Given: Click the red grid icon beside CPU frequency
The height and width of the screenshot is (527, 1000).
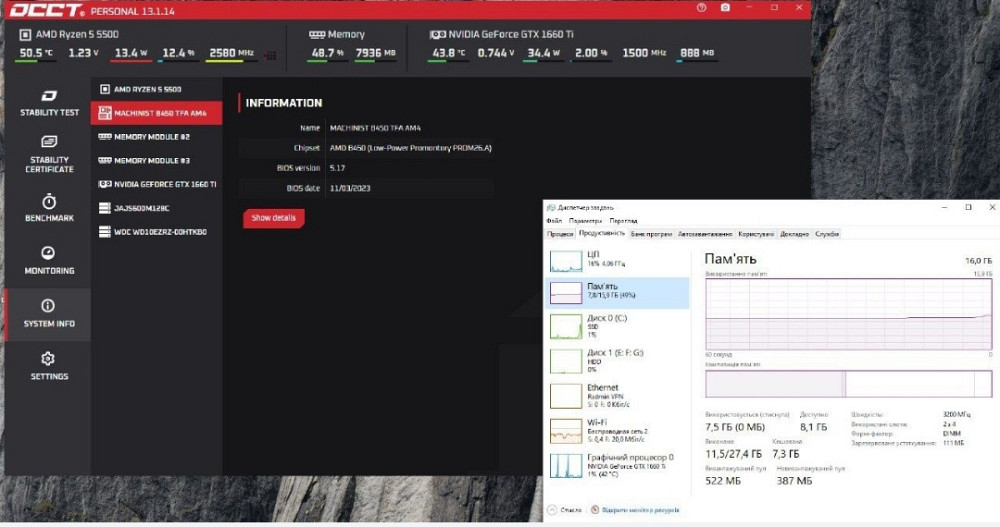Looking at the screenshot, I should (270, 56).
